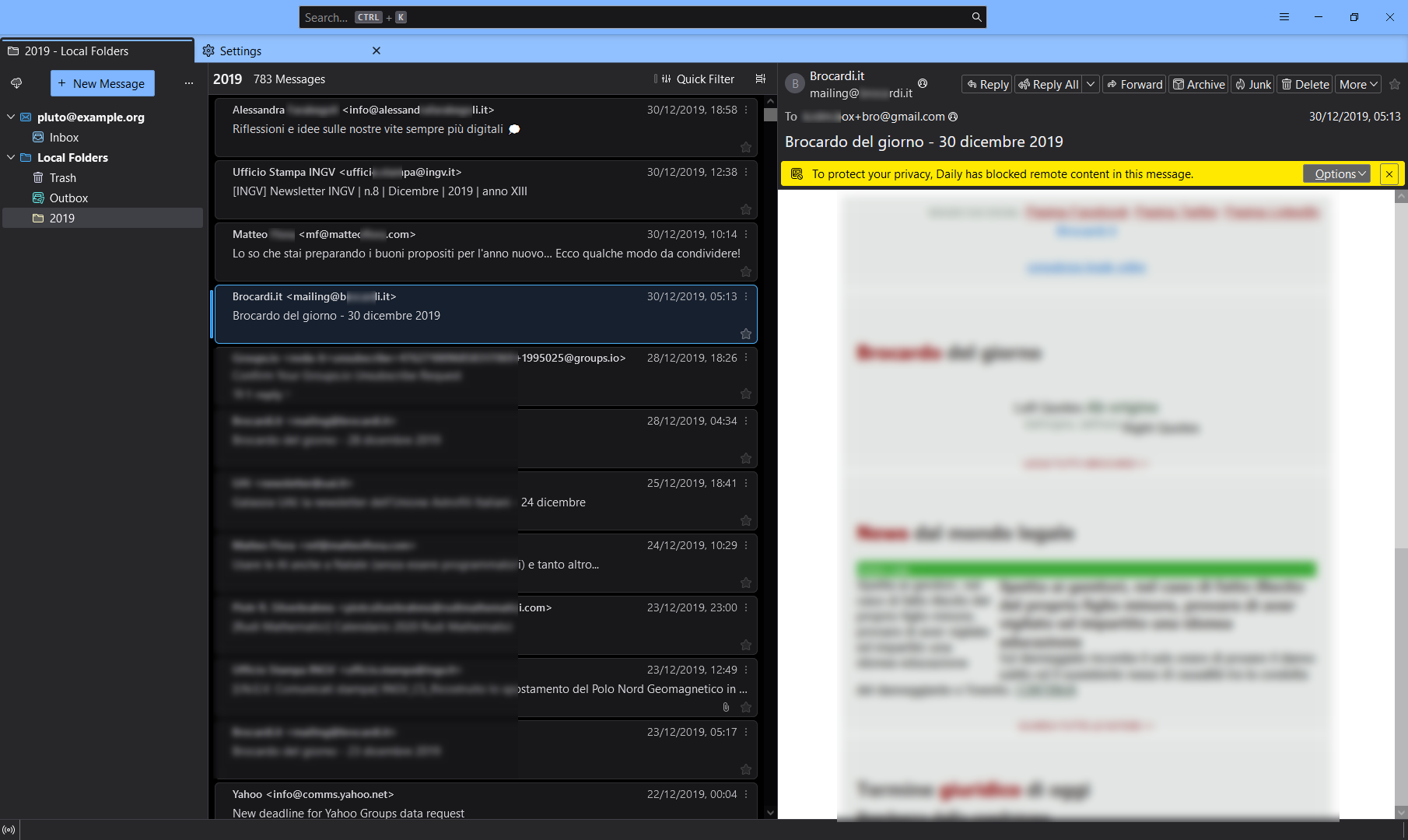Image resolution: width=1408 pixels, height=840 pixels.
Task: Click the sender address book icon
Action: (x=923, y=83)
